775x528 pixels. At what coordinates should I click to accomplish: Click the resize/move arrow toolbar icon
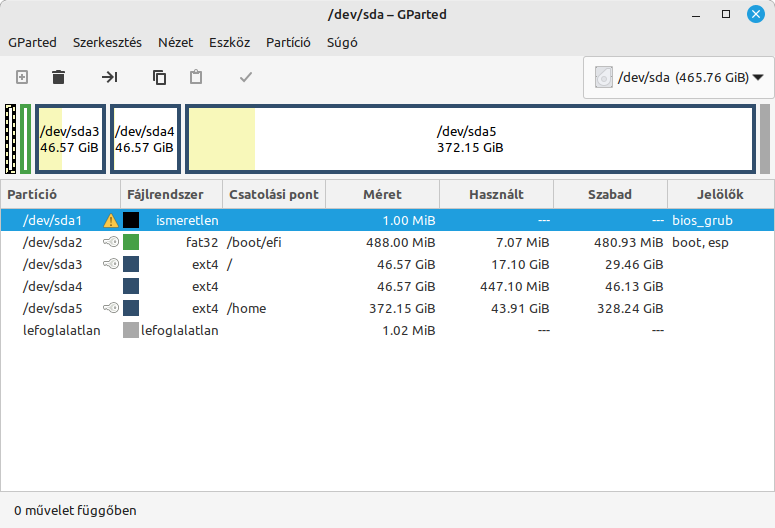click(x=109, y=77)
